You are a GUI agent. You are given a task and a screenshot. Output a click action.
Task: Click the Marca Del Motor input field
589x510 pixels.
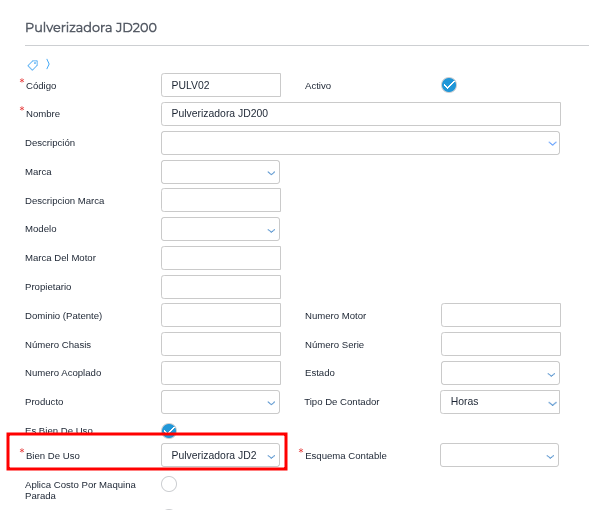click(221, 258)
